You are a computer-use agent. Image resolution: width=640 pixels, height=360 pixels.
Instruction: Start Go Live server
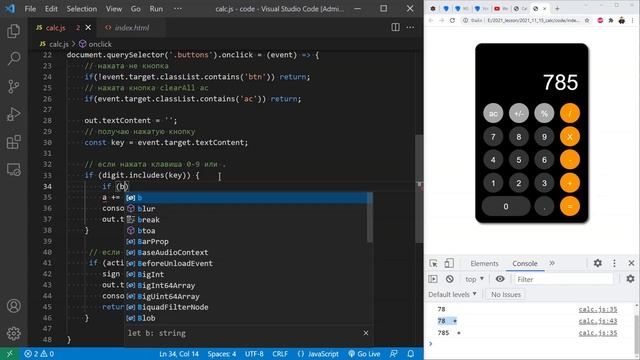(364, 354)
